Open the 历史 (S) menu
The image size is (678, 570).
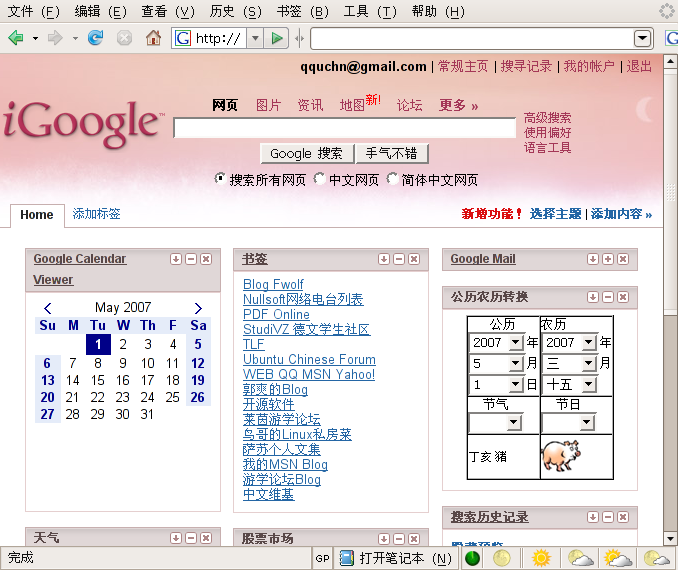coord(235,11)
